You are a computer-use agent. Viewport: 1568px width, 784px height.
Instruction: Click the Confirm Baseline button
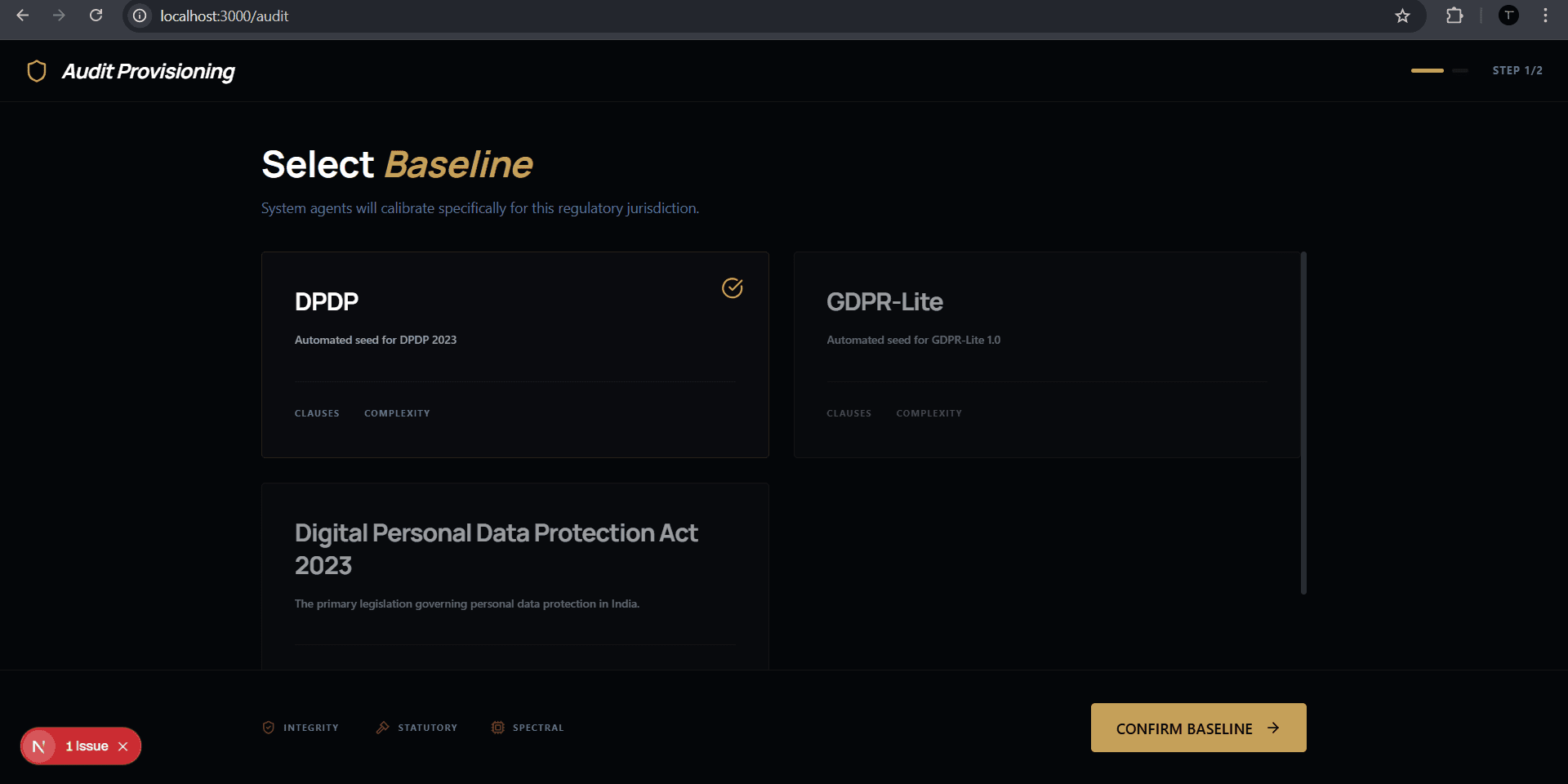[1198, 728]
